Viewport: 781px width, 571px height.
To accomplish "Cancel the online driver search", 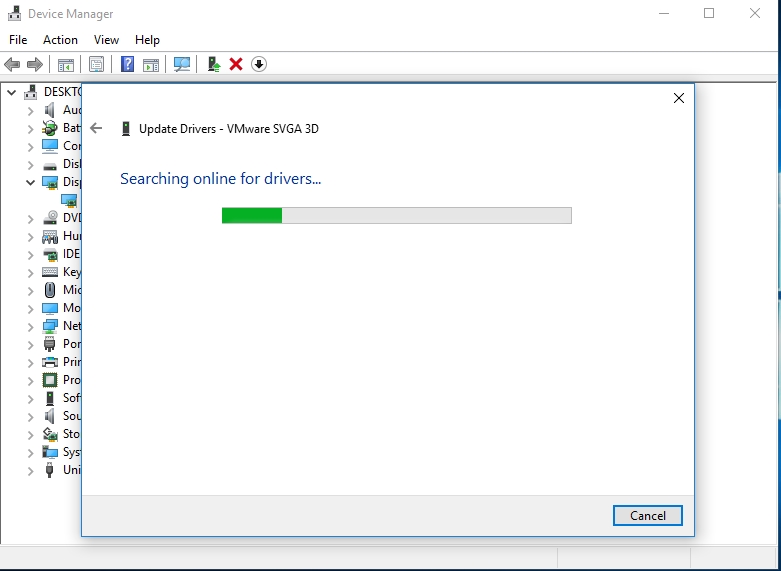I will pos(648,516).
